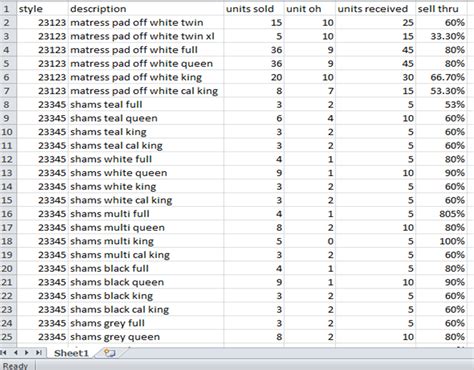Click the 100% sell thru cell
The image size is (474, 370).
[441, 241]
